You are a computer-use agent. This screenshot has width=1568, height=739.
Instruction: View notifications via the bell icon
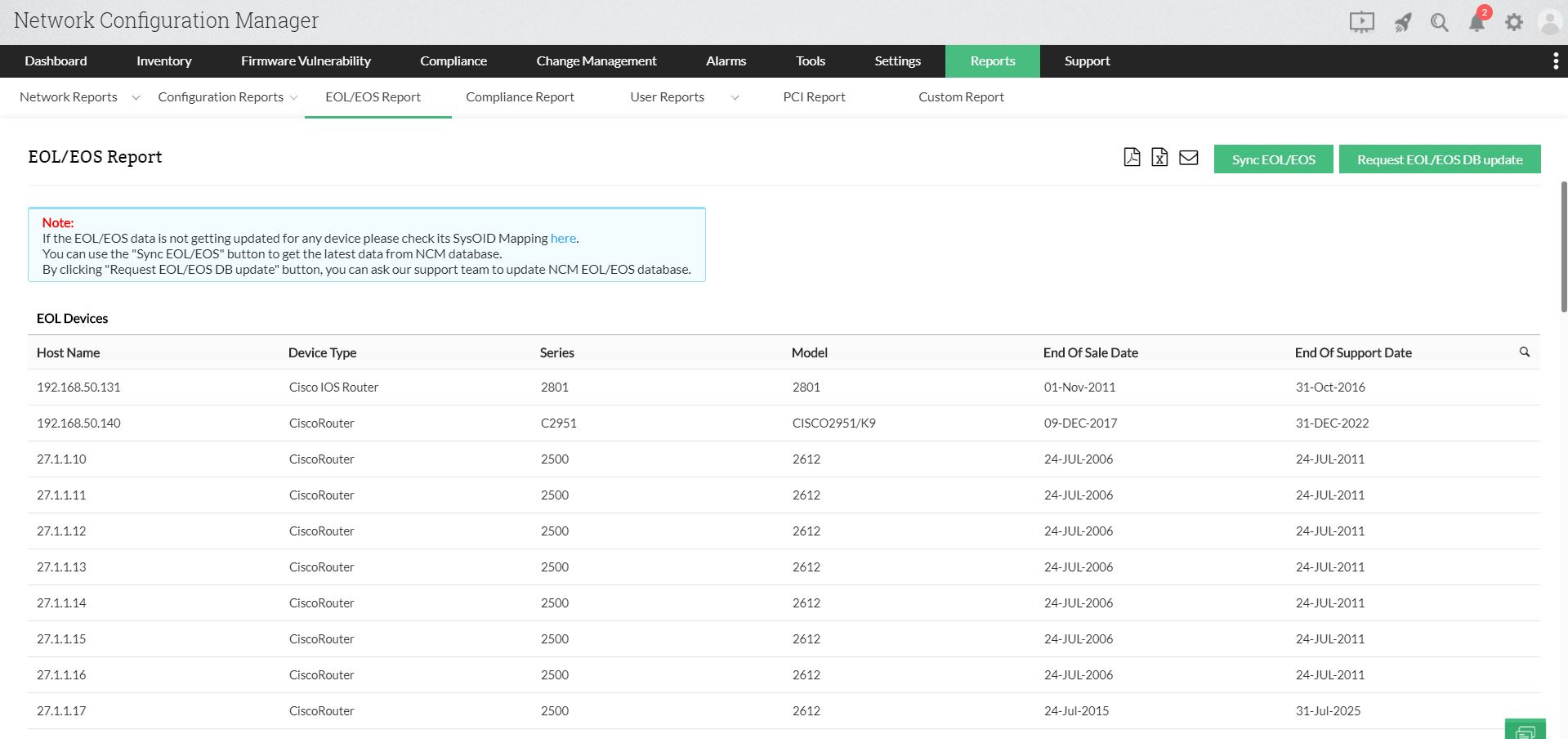(1476, 23)
